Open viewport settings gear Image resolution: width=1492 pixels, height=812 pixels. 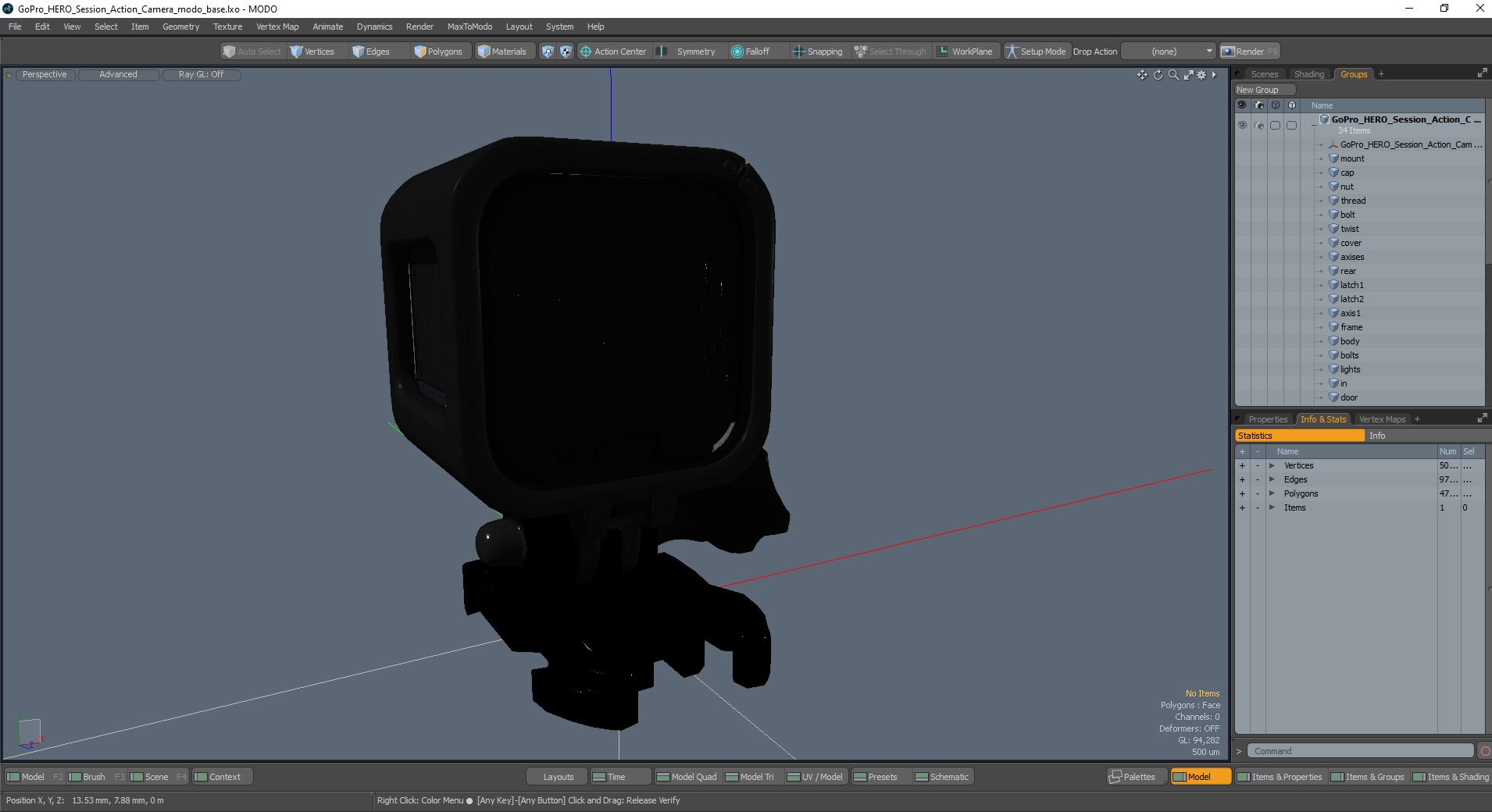1201,75
